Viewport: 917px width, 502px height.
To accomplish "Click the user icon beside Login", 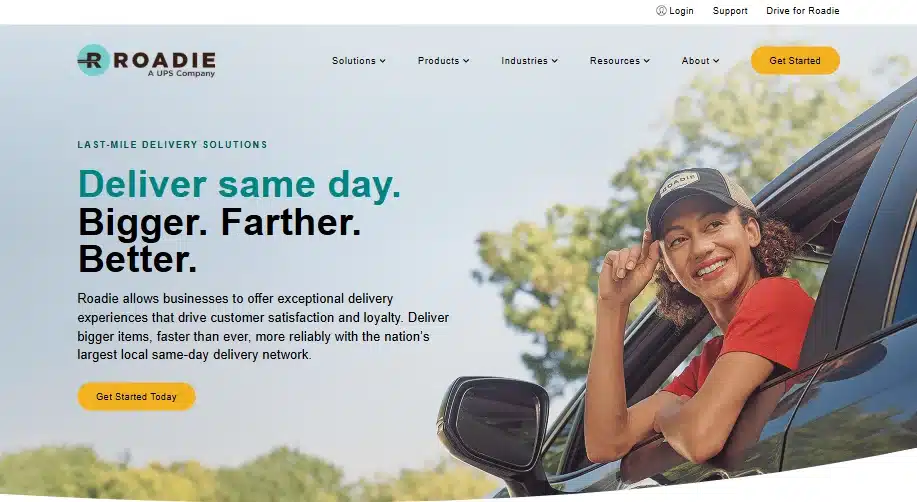I will (x=661, y=11).
